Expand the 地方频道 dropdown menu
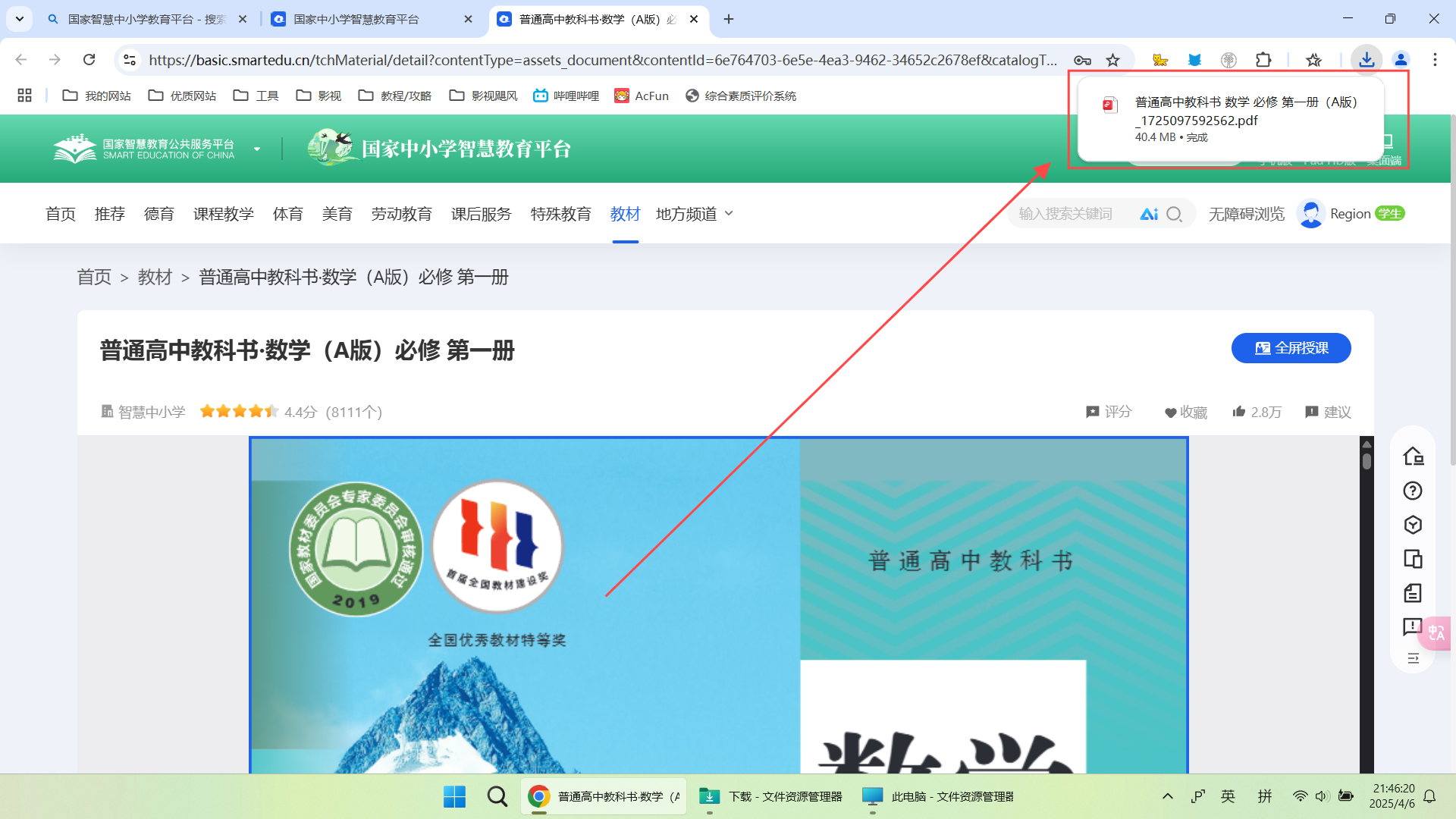 tap(694, 214)
